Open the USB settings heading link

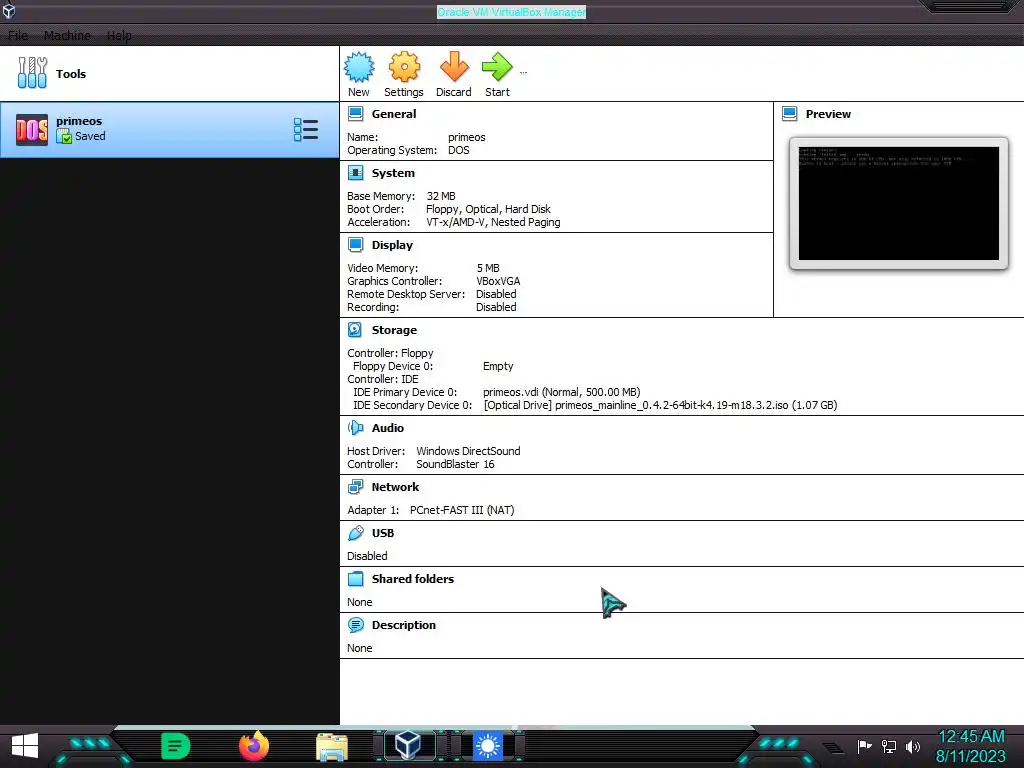(x=383, y=533)
